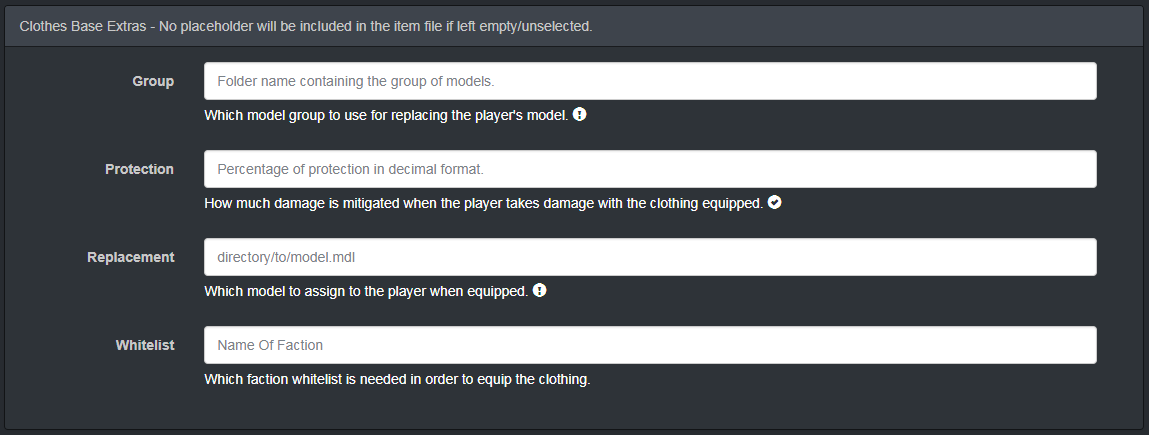
Task: Click the 'Folder name containing the group' placeholder
Action: (355, 81)
